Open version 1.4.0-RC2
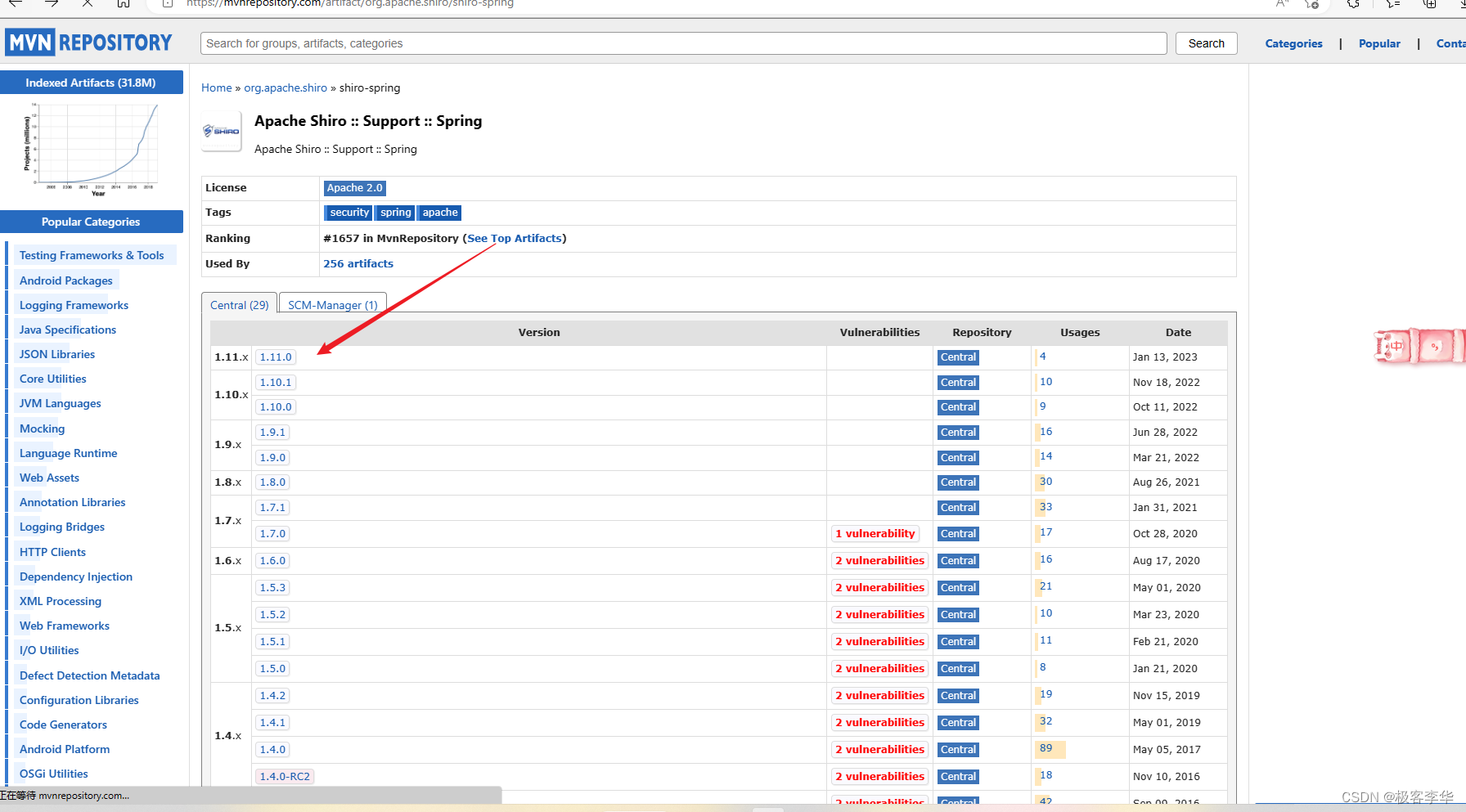1466x812 pixels. tap(285, 777)
